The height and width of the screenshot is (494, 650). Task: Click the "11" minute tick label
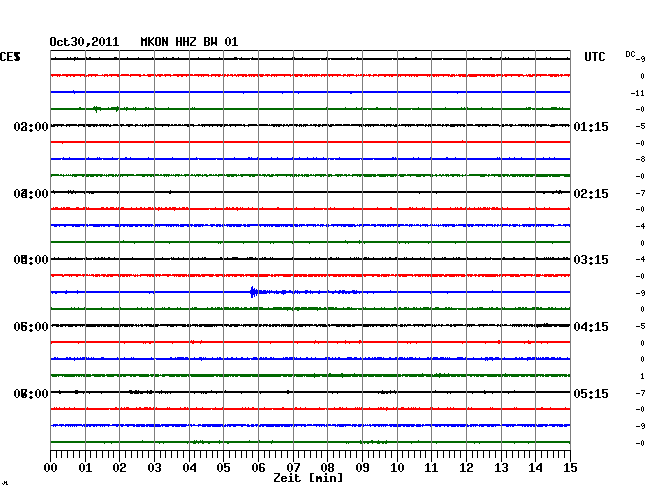pos(431,468)
